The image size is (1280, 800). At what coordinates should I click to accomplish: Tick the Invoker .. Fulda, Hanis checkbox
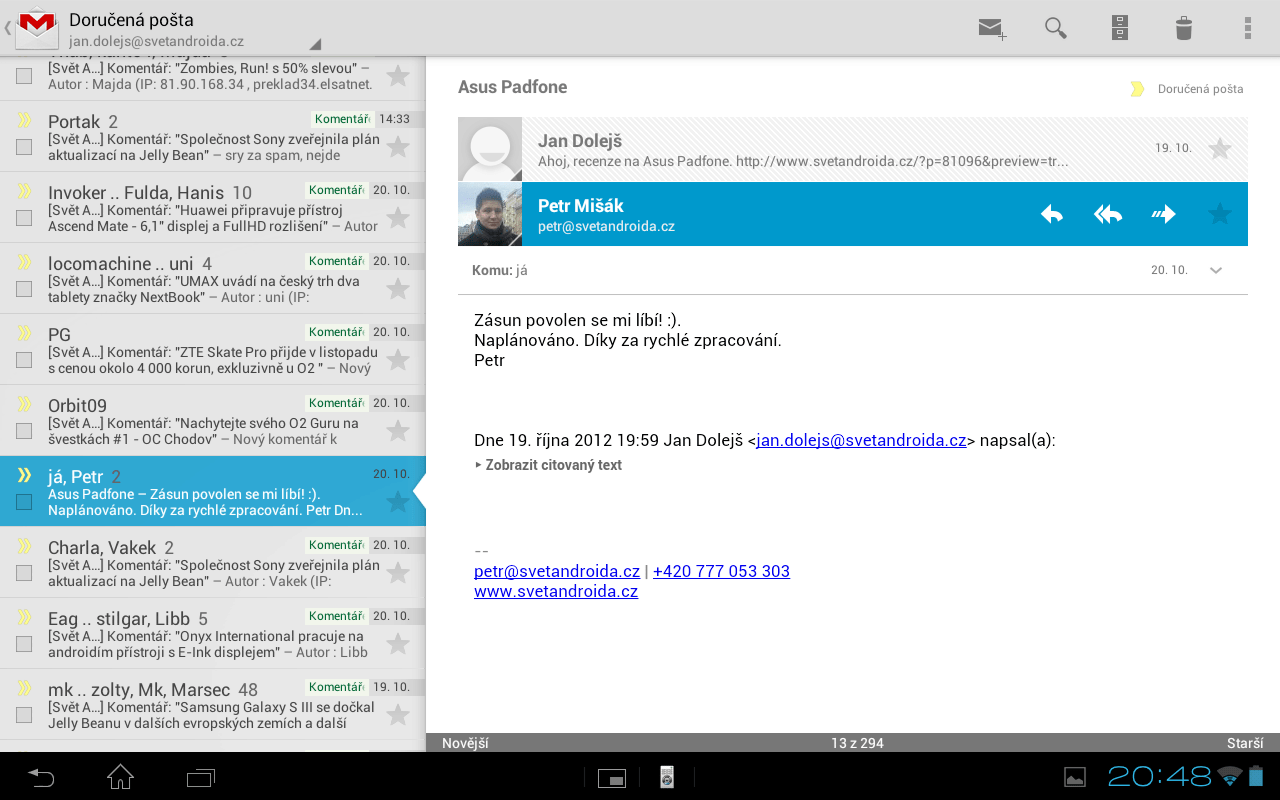pos(24,218)
